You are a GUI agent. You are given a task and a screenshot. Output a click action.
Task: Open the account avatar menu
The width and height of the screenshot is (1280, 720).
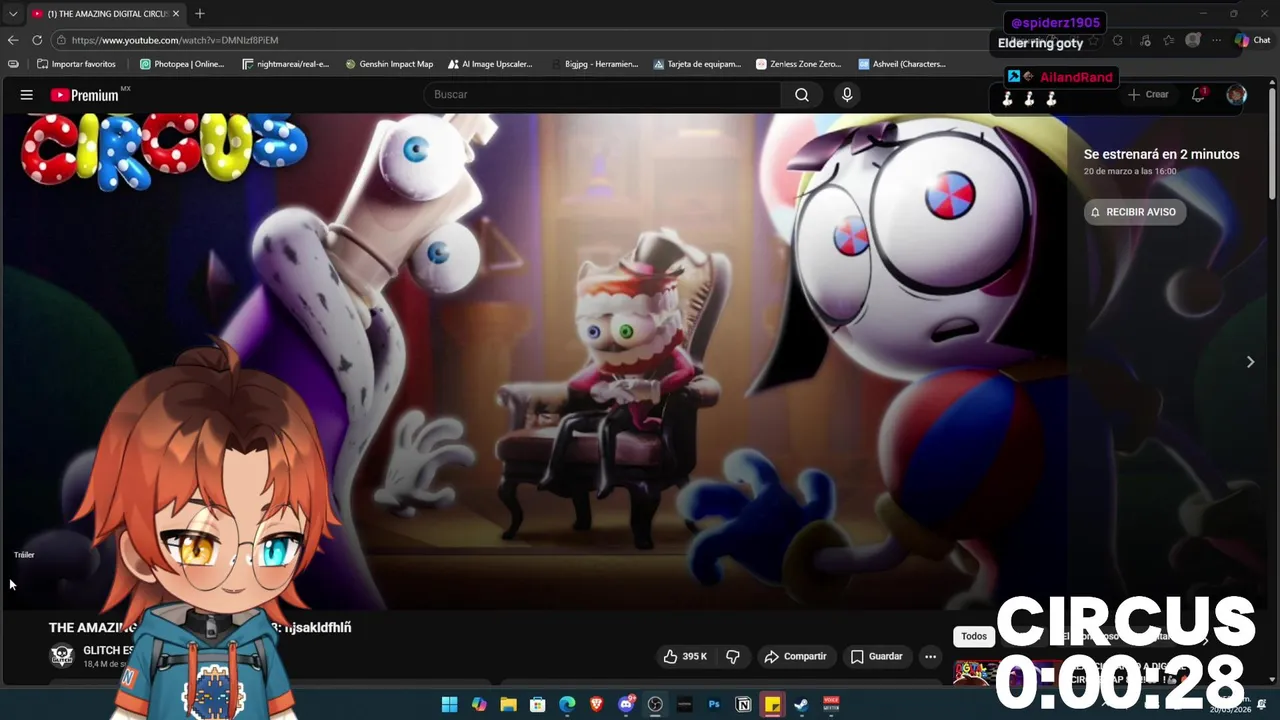click(x=1236, y=95)
